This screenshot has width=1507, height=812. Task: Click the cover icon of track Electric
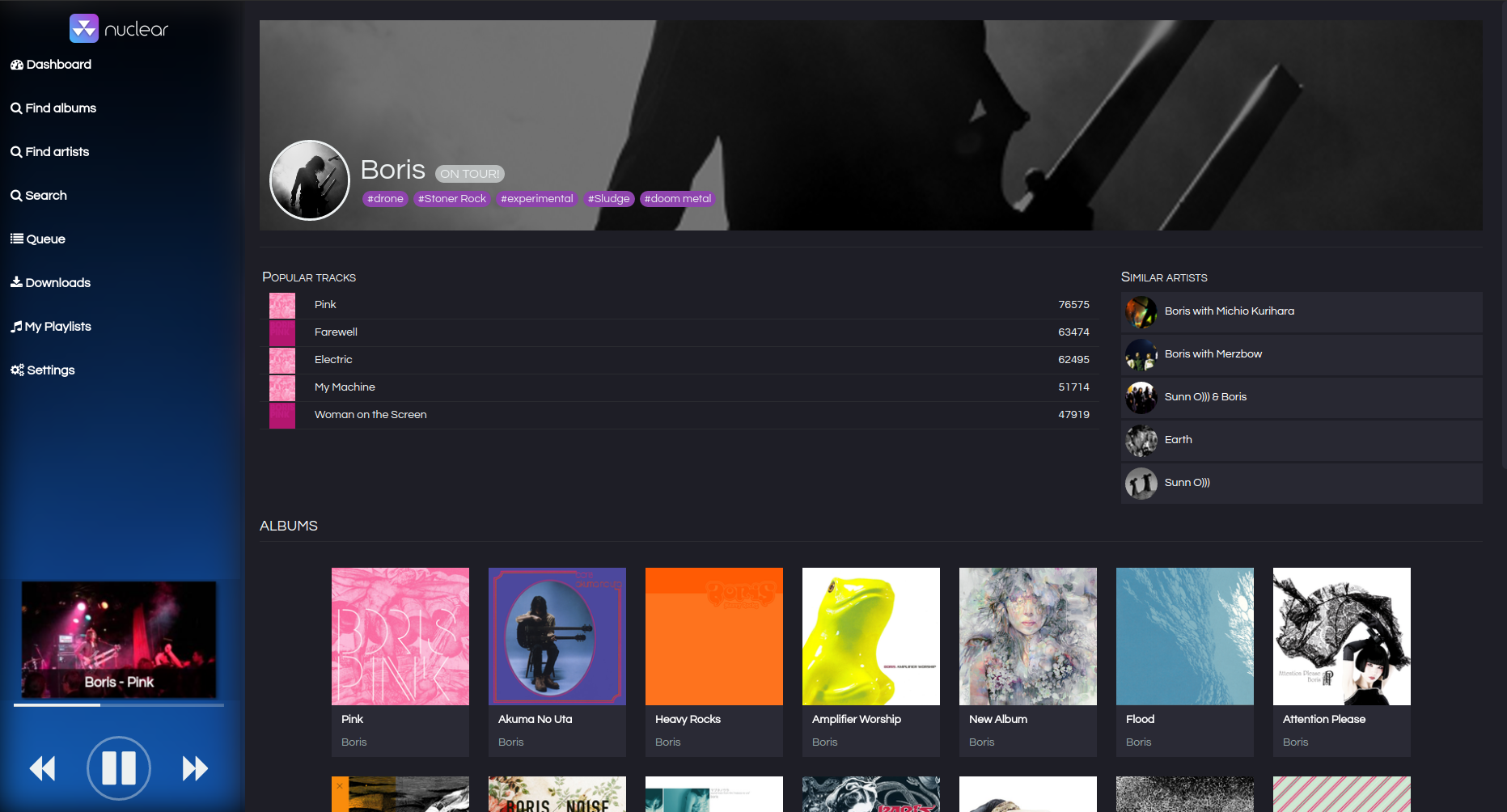[282, 361]
